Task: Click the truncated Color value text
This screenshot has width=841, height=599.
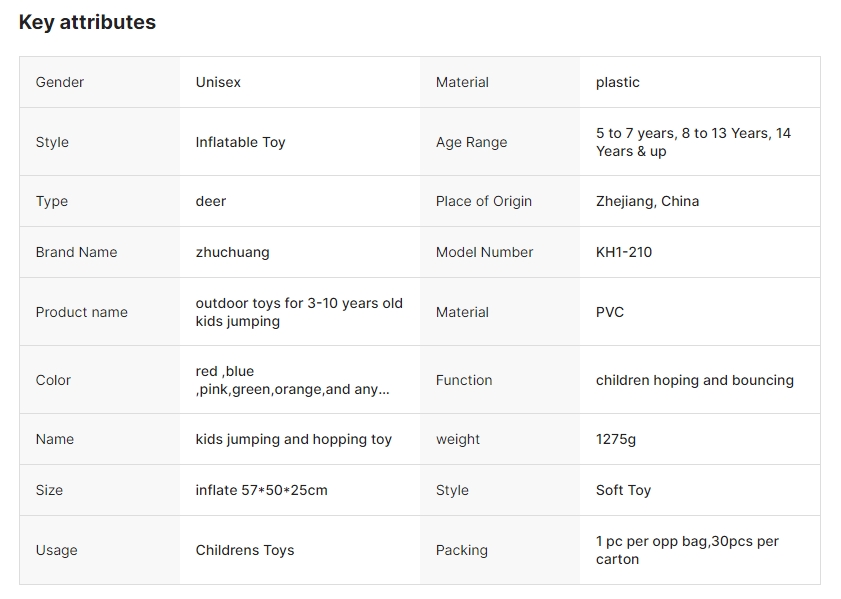Action: 292,380
